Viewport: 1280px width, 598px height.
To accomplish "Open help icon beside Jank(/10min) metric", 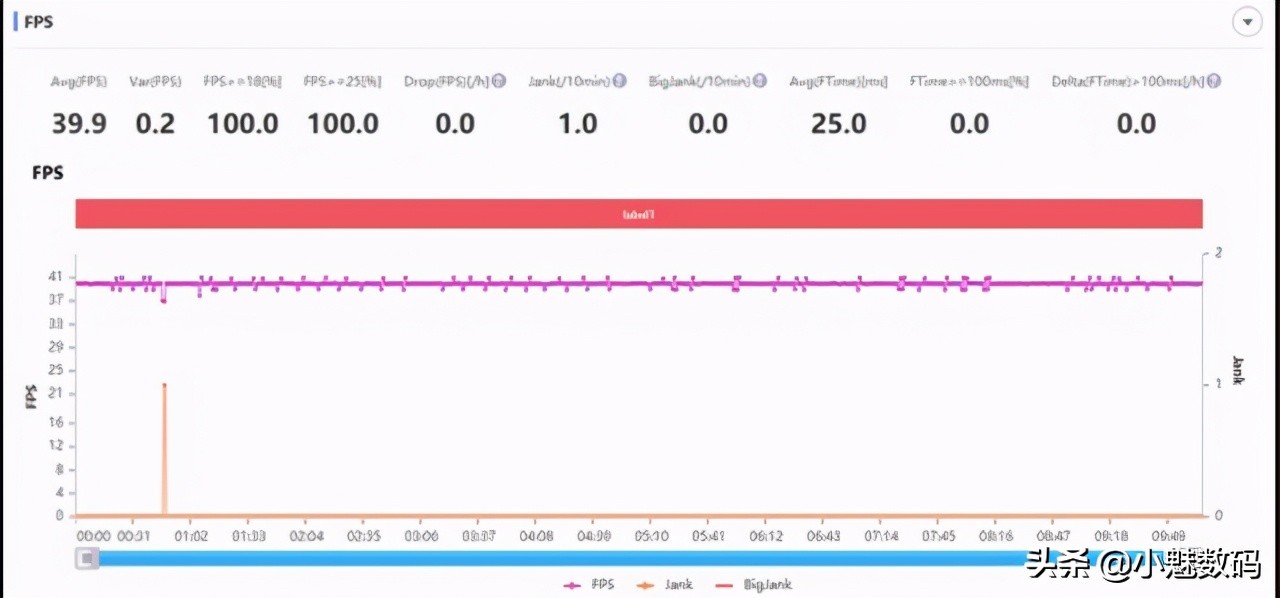I will point(620,81).
